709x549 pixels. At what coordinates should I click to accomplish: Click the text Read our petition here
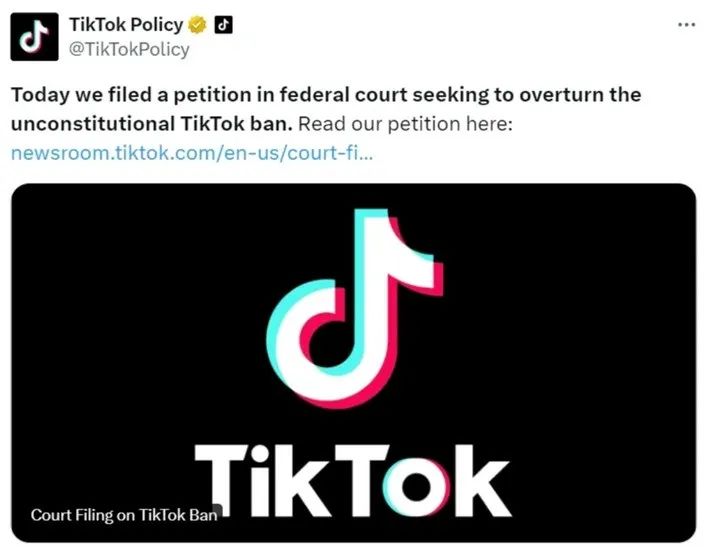(405, 124)
